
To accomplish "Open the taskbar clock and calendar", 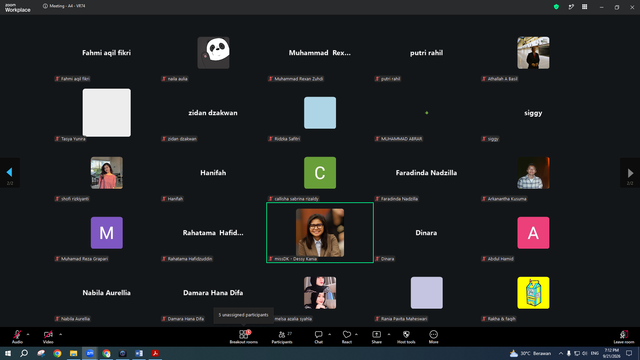I will [x=611, y=353].
